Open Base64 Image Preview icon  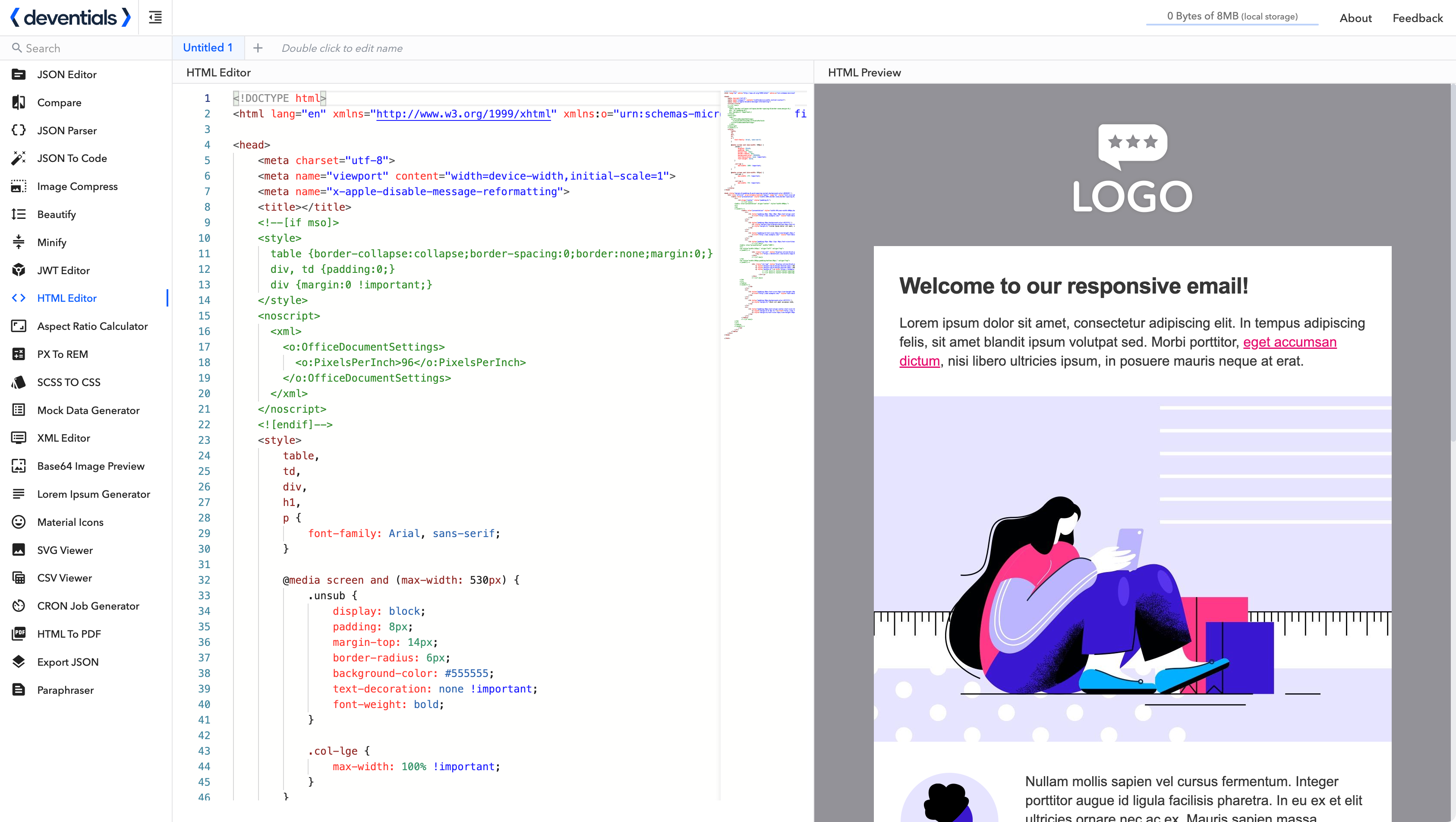(x=19, y=466)
